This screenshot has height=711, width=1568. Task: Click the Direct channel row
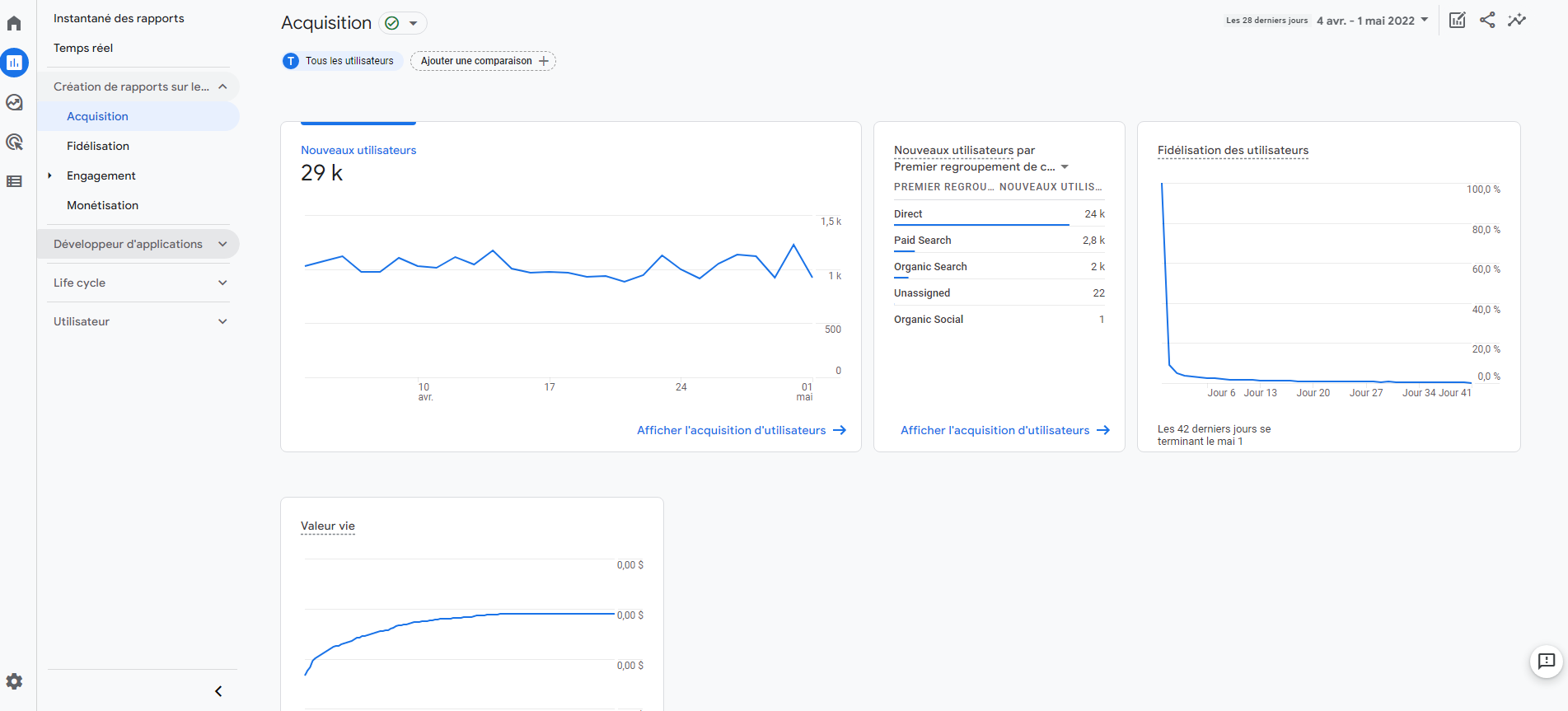(999, 213)
